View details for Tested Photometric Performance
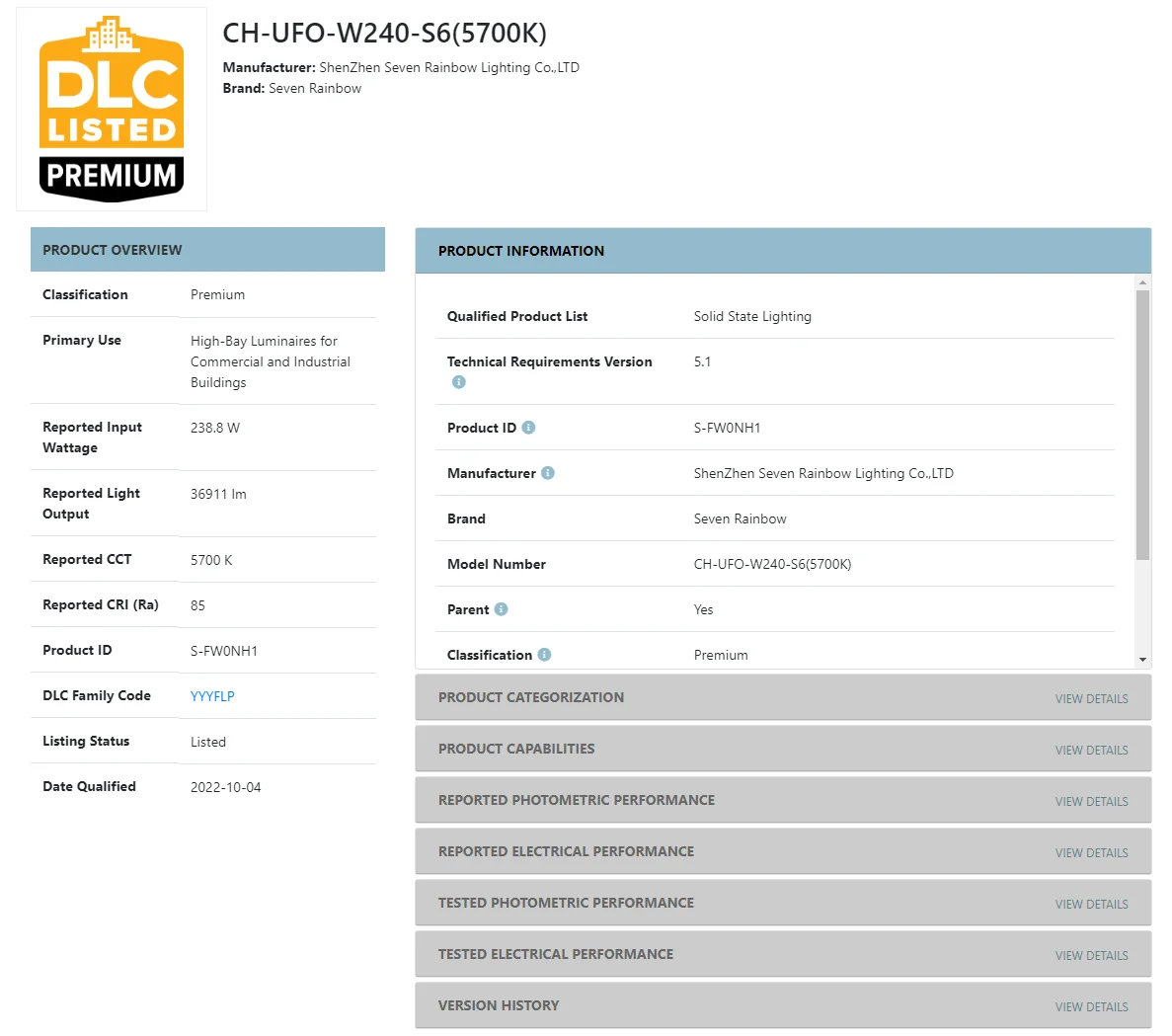Viewport: 1172px width, 1036px height. click(x=1091, y=905)
